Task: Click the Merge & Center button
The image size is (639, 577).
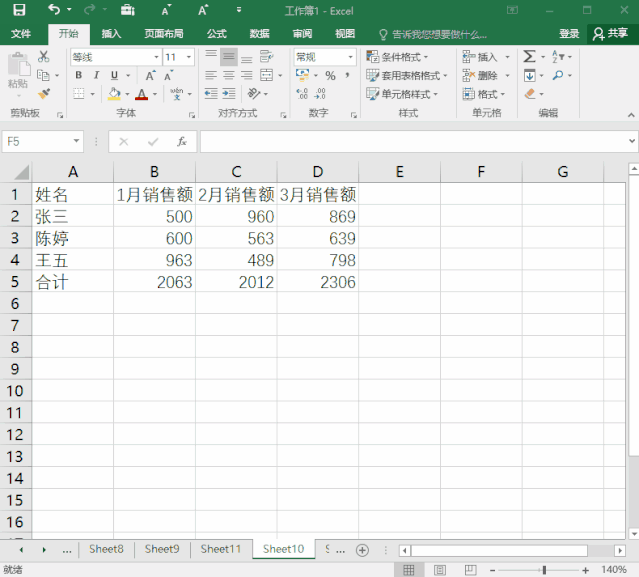Action: tap(267, 75)
